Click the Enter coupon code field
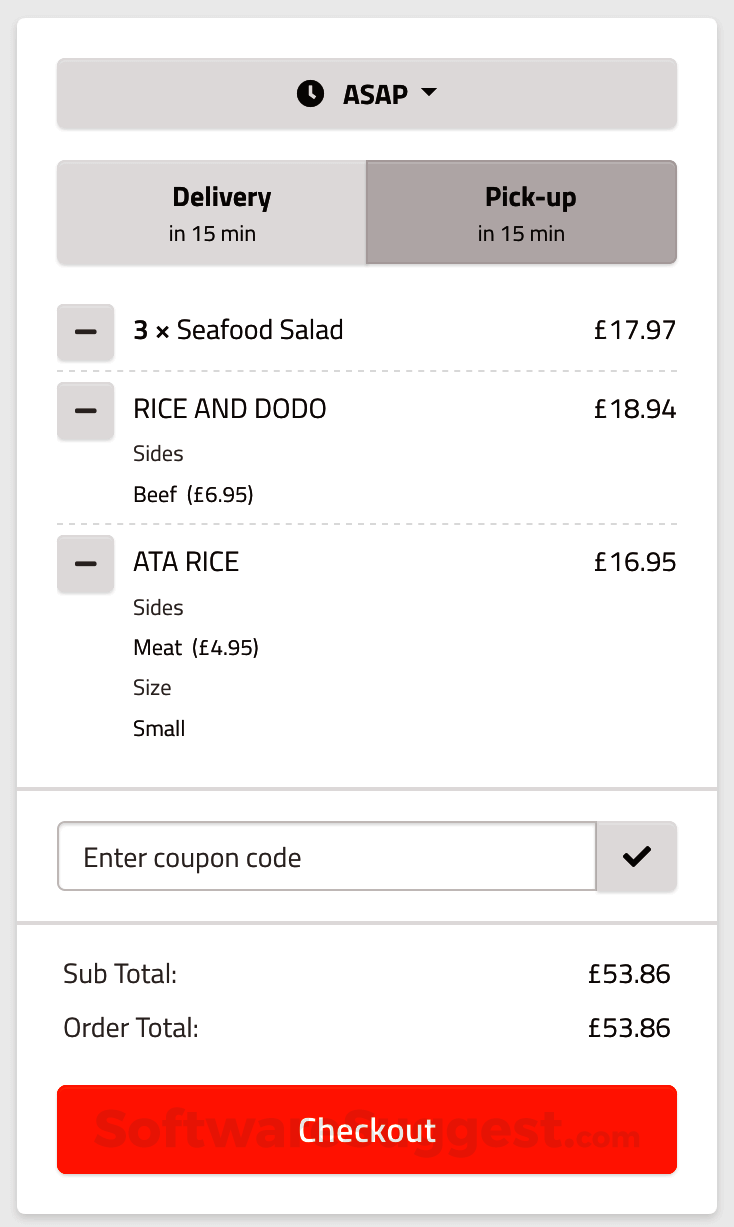Image resolution: width=734 pixels, height=1227 pixels. (x=327, y=856)
